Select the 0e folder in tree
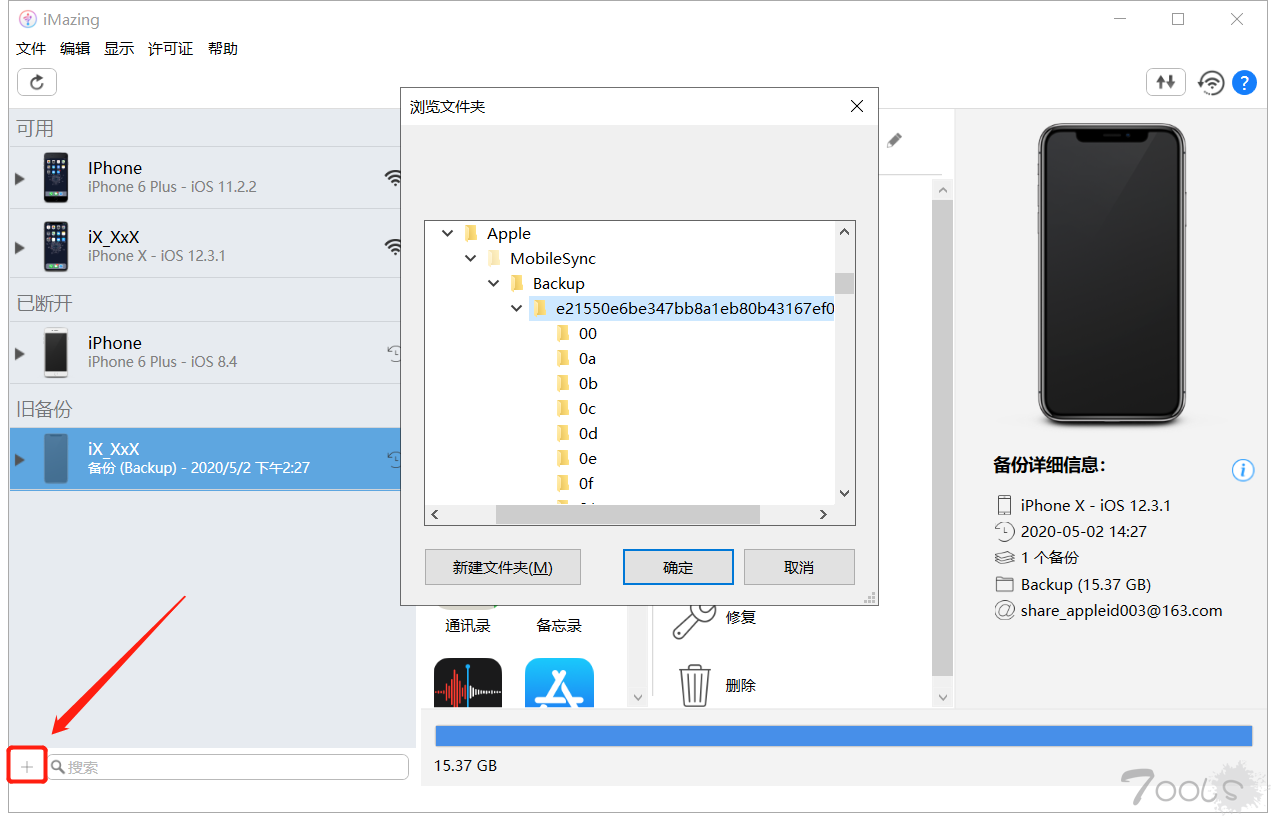This screenshot has width=1276, height=821. pos(588,458)
